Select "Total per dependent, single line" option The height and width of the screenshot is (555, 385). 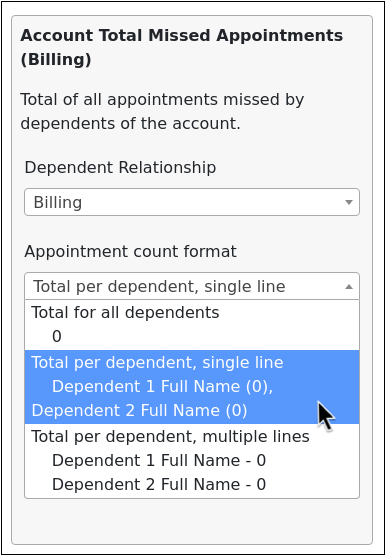point(192,387)
